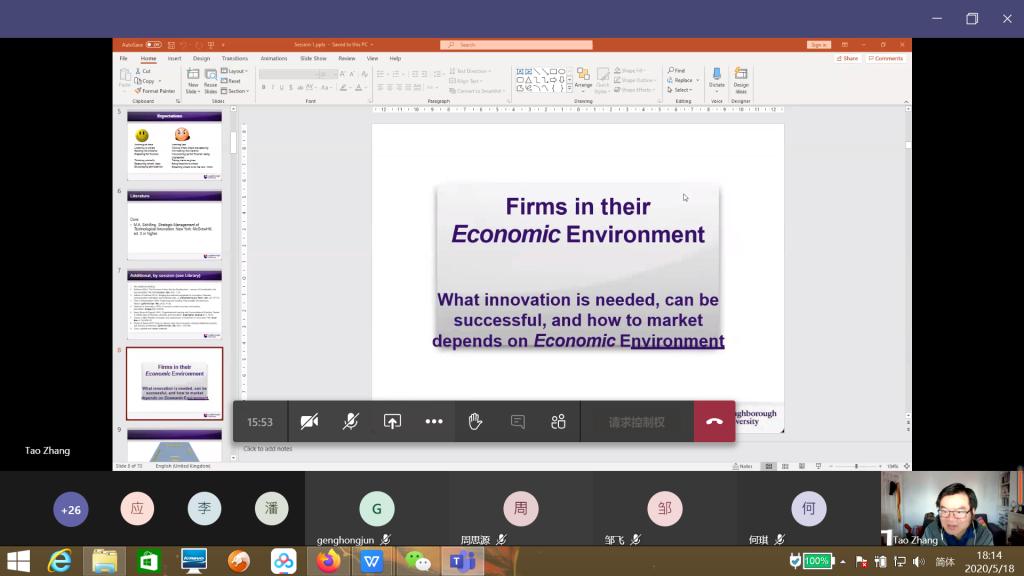This screenshot has width=1024, height=576.
Task: Expand the hidden system tray icons arrow
Action: coord(843,561)
